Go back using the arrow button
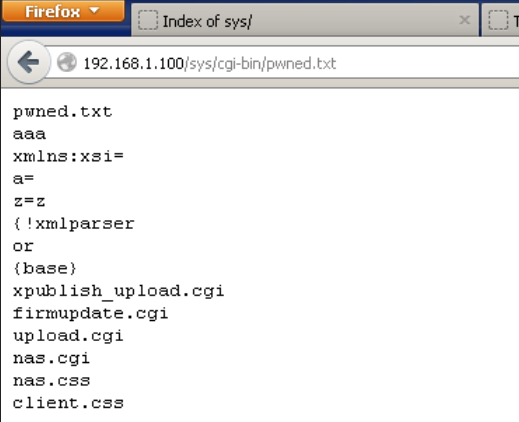 [x=29, y=62]
